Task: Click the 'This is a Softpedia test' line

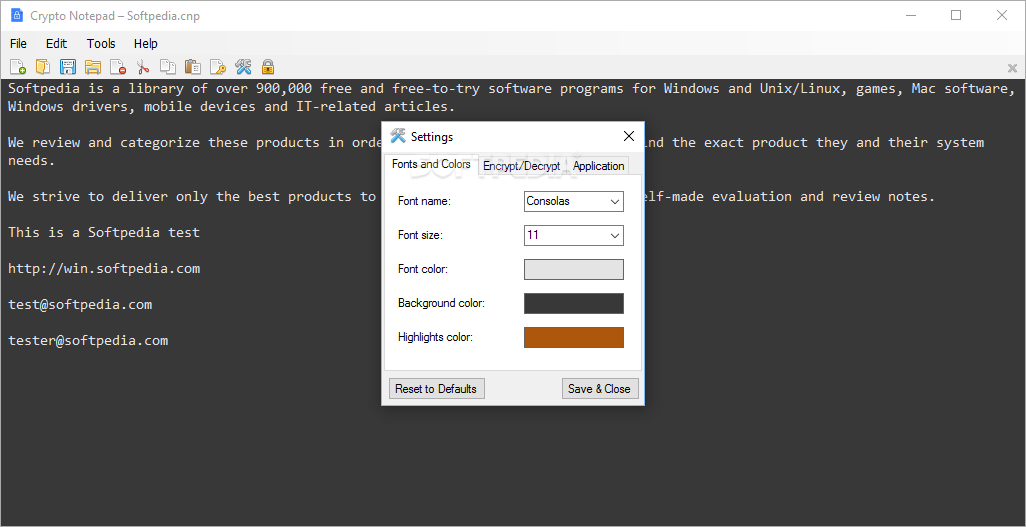Action: coord(104,232)
